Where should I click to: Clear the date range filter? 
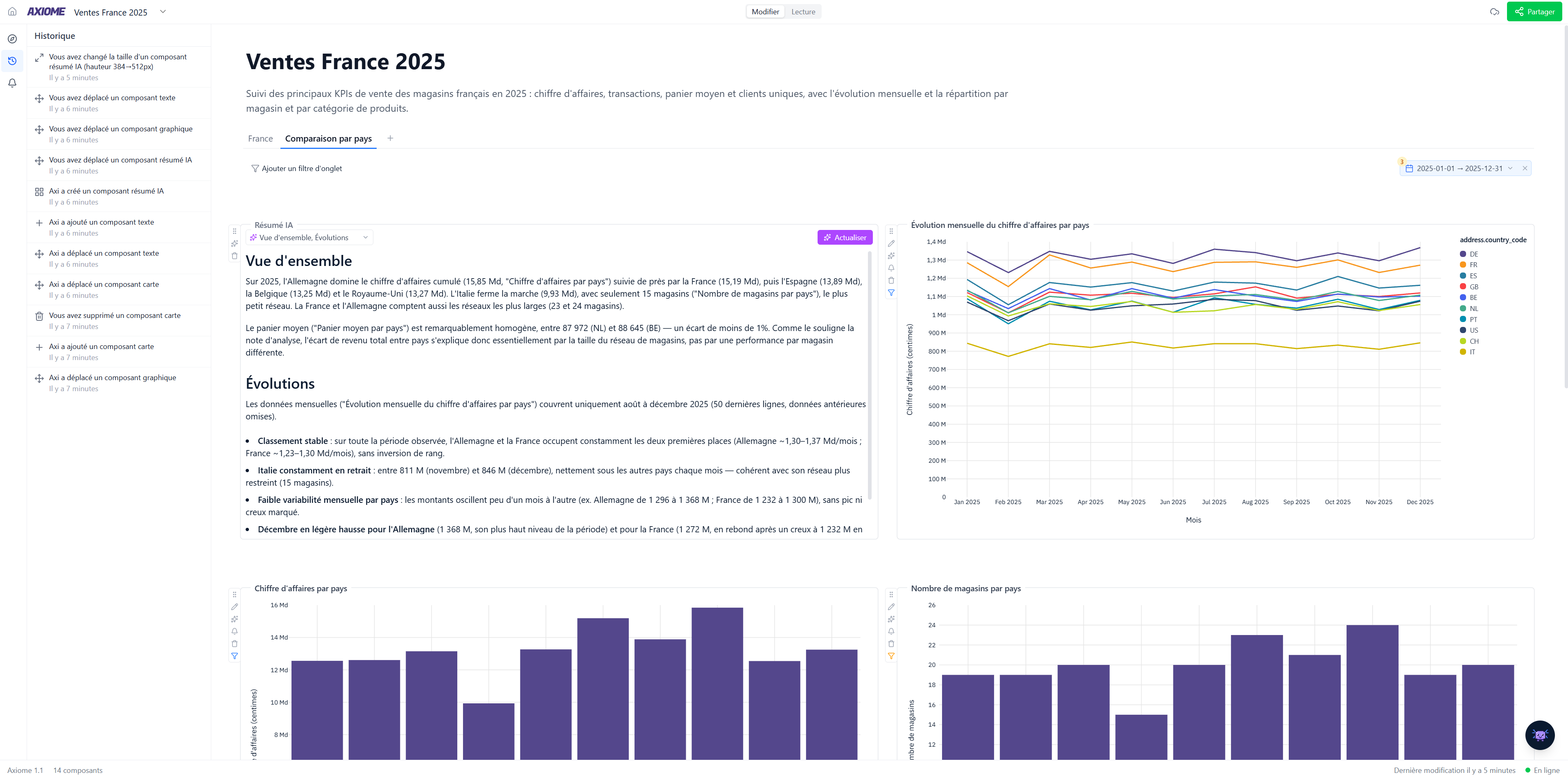coord(1525,169)
